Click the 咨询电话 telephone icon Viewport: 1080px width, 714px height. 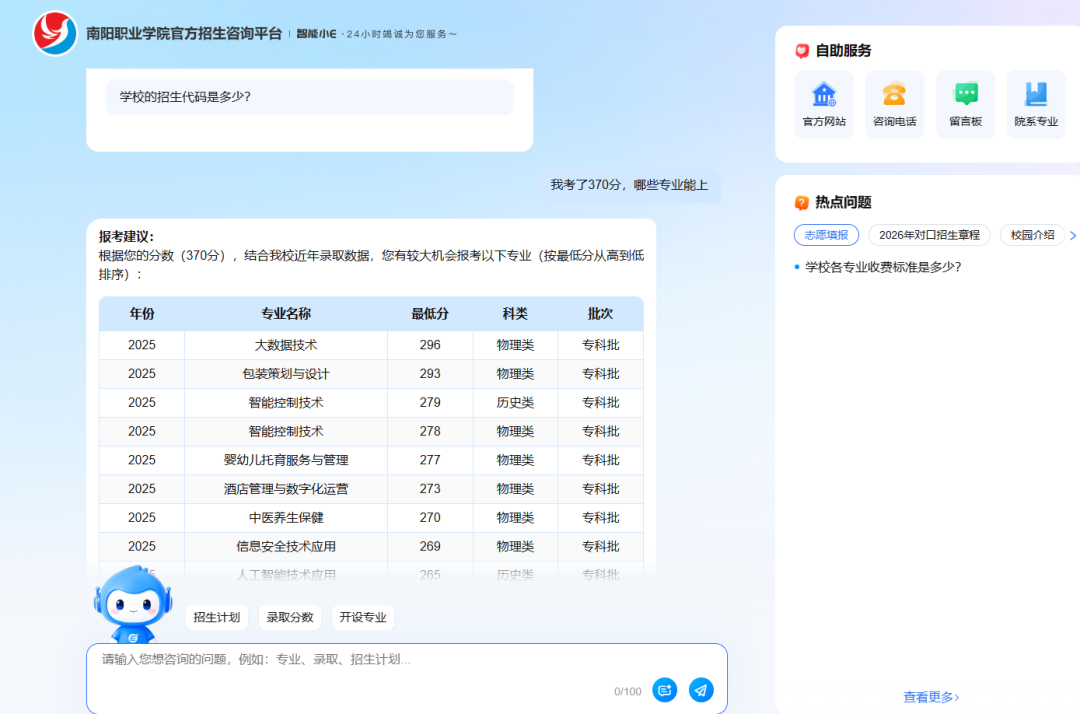[894, 95]
